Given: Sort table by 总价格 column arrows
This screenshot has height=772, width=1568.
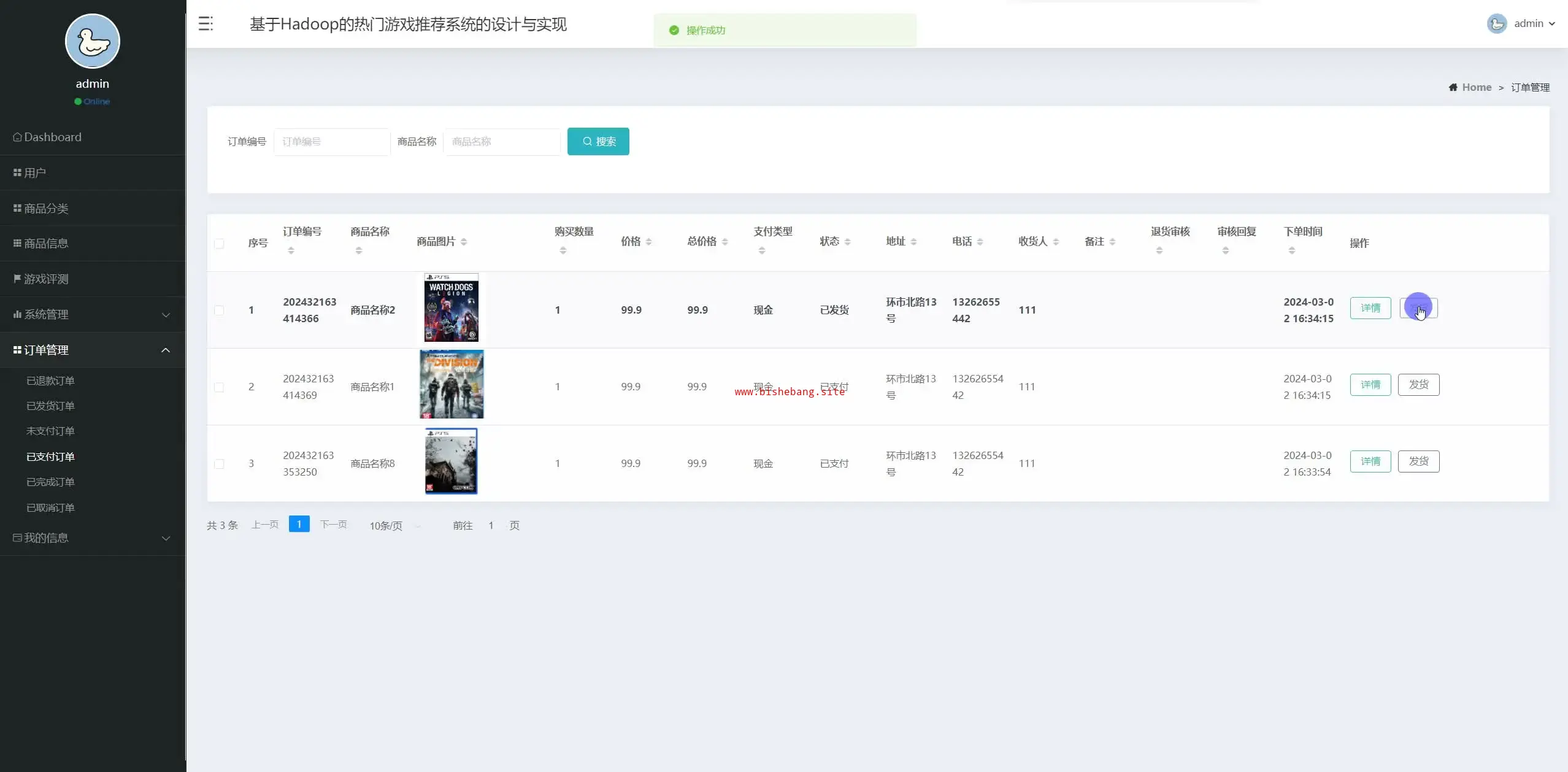Looking at the screenshot, I should pyautogui.click(x=724, y=242).
